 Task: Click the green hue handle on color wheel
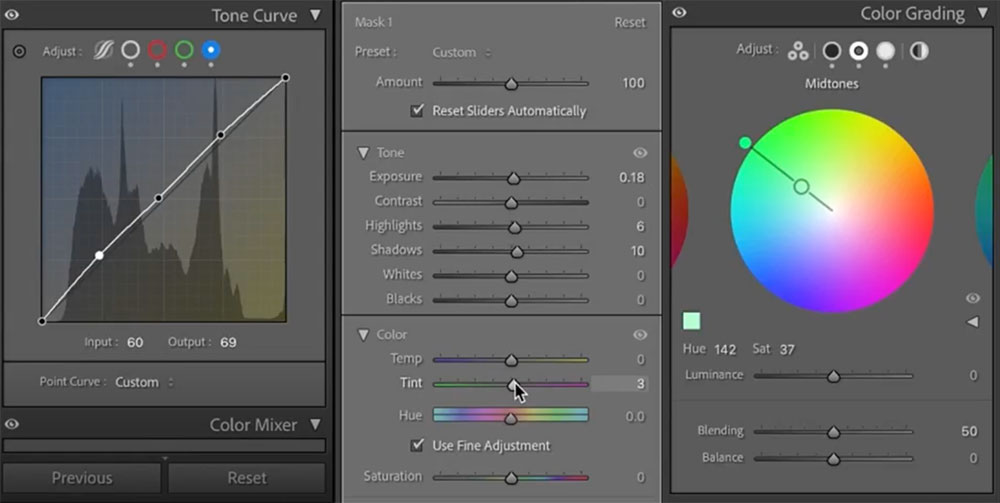[x=745, y=143]
